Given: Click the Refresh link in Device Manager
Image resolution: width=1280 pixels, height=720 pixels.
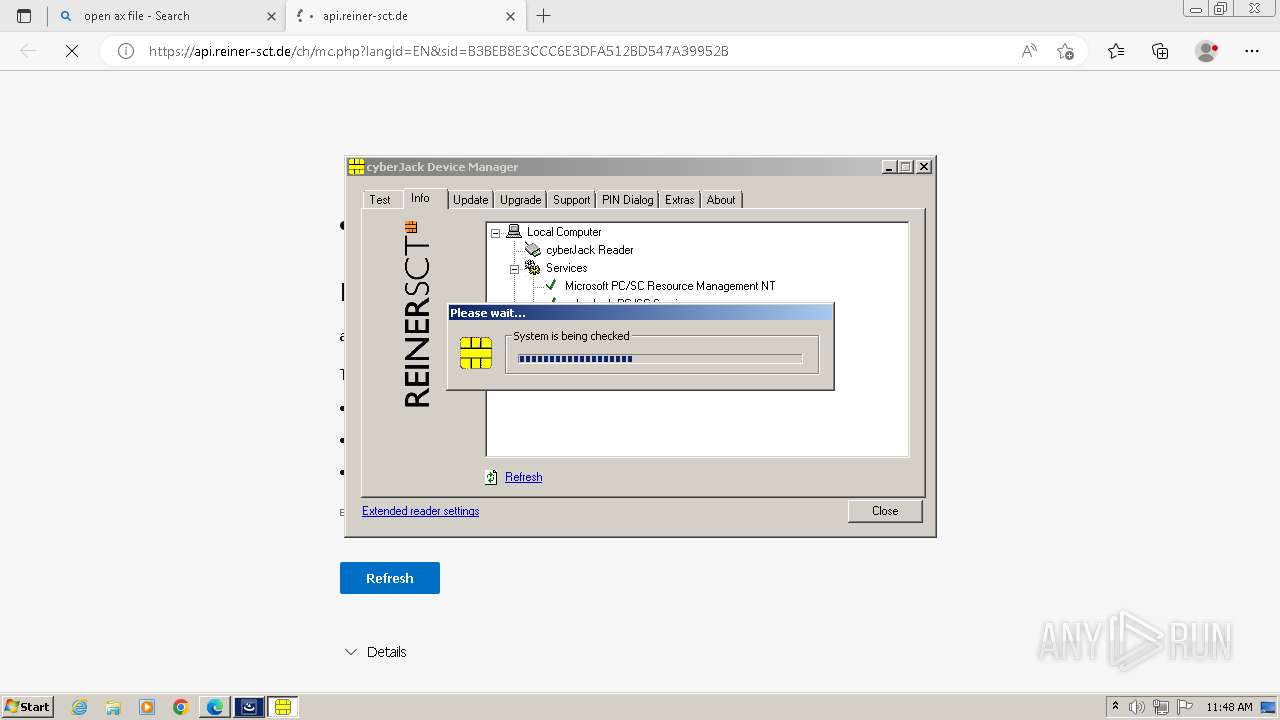Looking at the screenshot, I should [x=523, y=477].
